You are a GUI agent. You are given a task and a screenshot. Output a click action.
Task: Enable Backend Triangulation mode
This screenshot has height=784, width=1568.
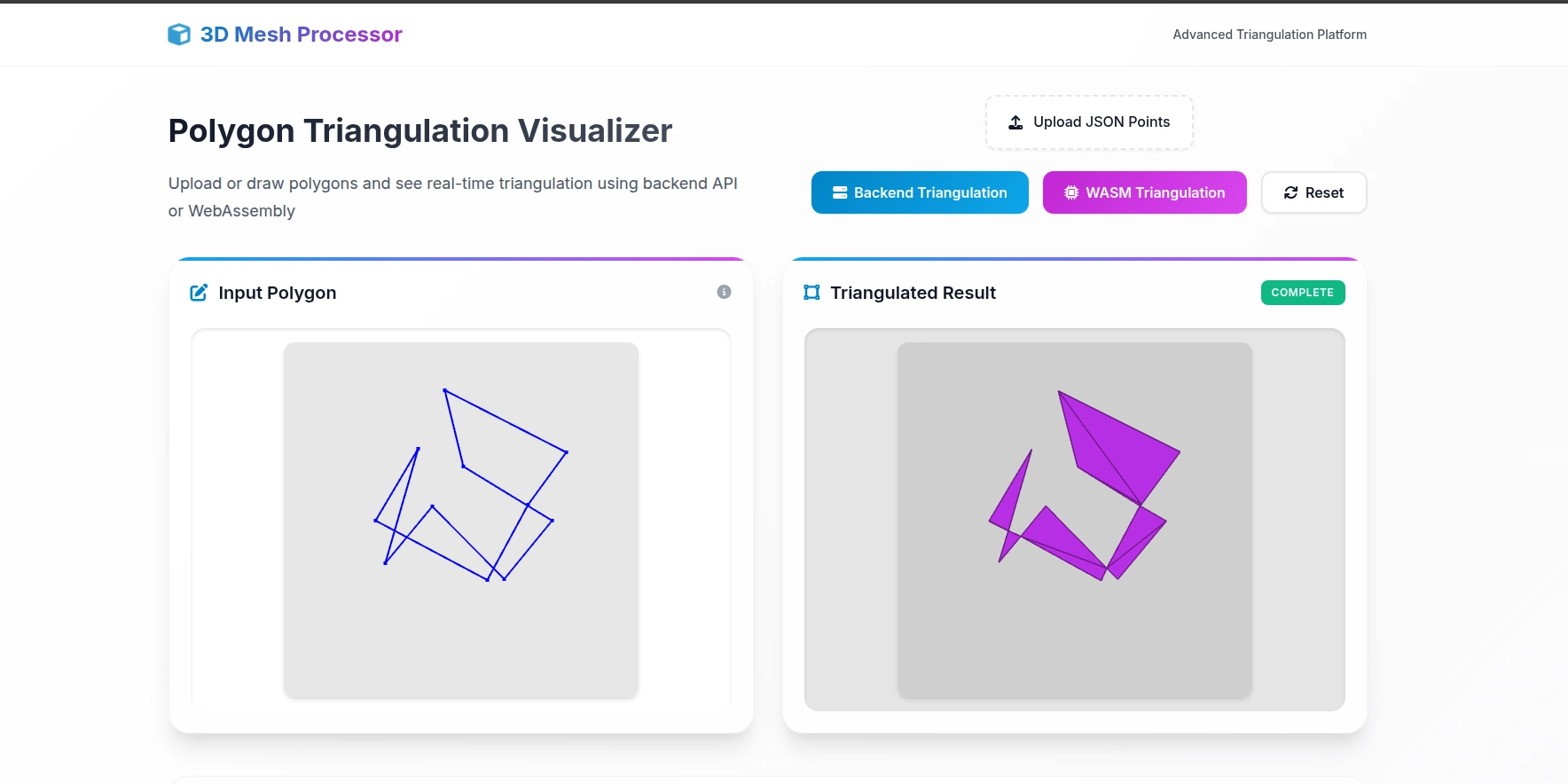pos(920,192)
